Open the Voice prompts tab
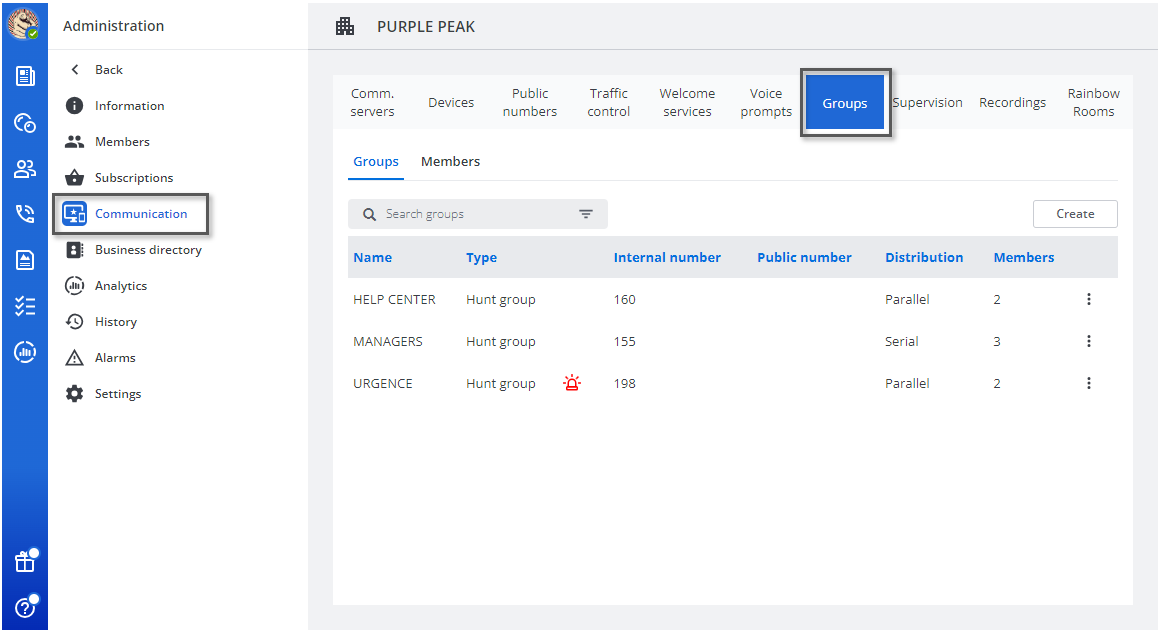The image size is (1159, 633). [766, 103]
